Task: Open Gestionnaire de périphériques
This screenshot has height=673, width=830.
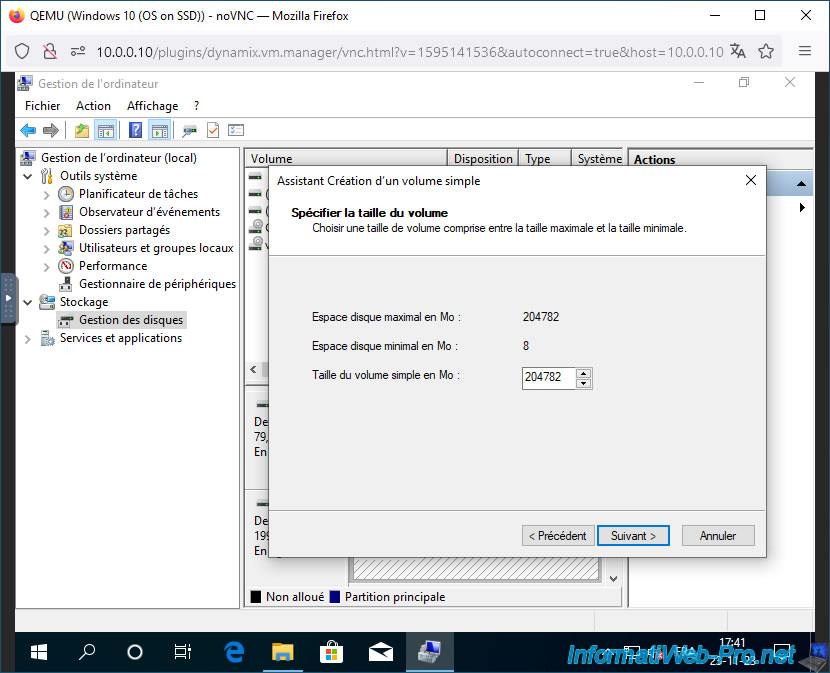Action: 157,284
